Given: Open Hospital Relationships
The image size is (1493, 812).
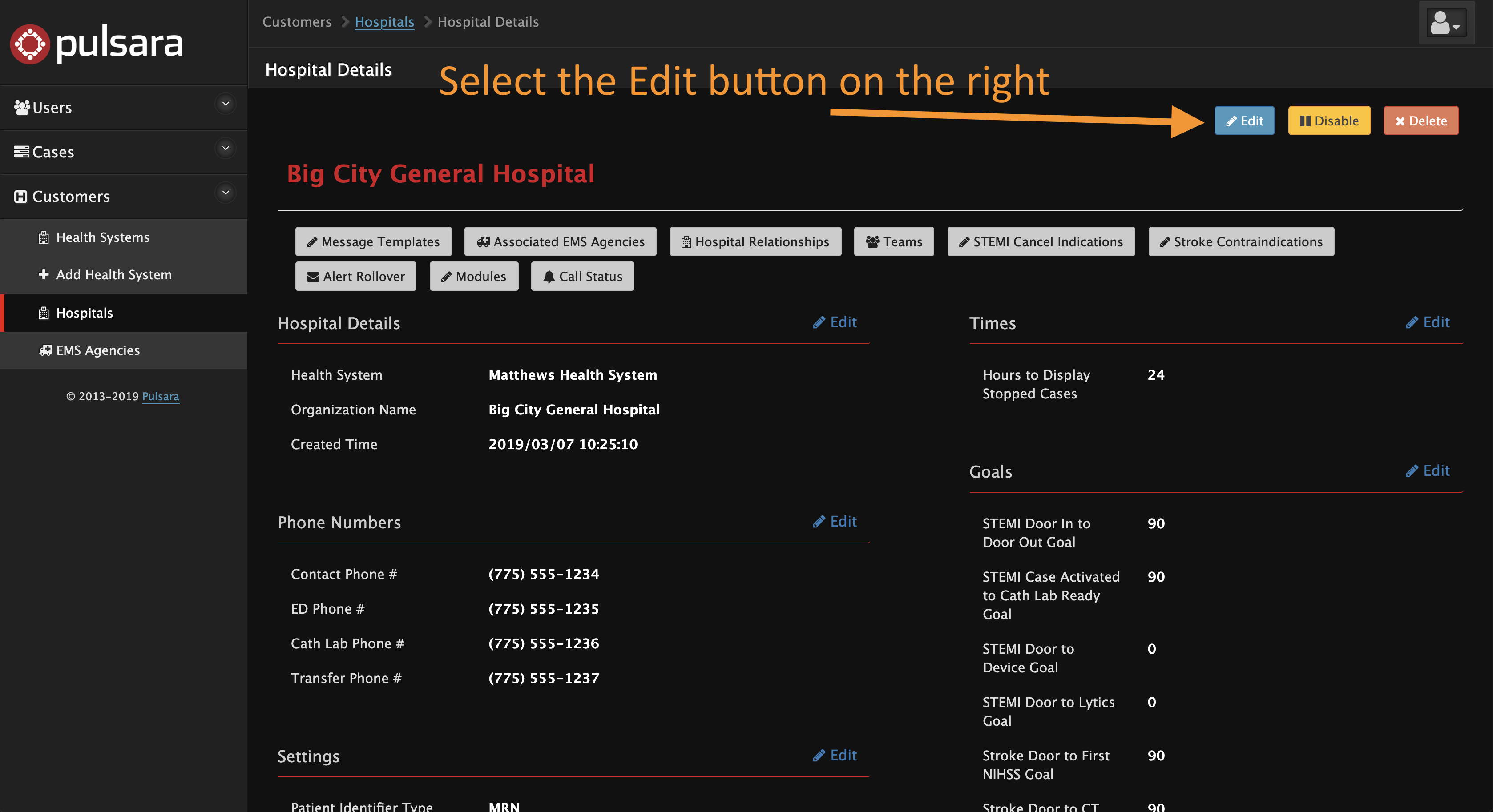Looking at the screenshot, I should pyautogui.click(x=755, y=241).
